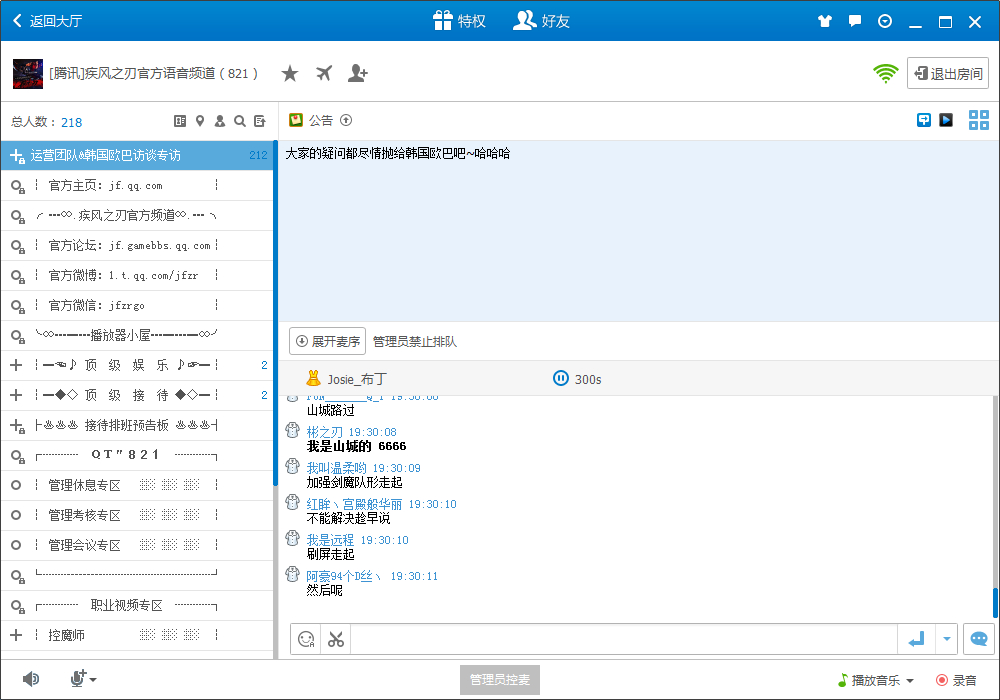The width and height of the screenshot is (1000, 700).
Task: Open username 阿豪94个D丝丶 in chat
Action: [x=344, y=576]
